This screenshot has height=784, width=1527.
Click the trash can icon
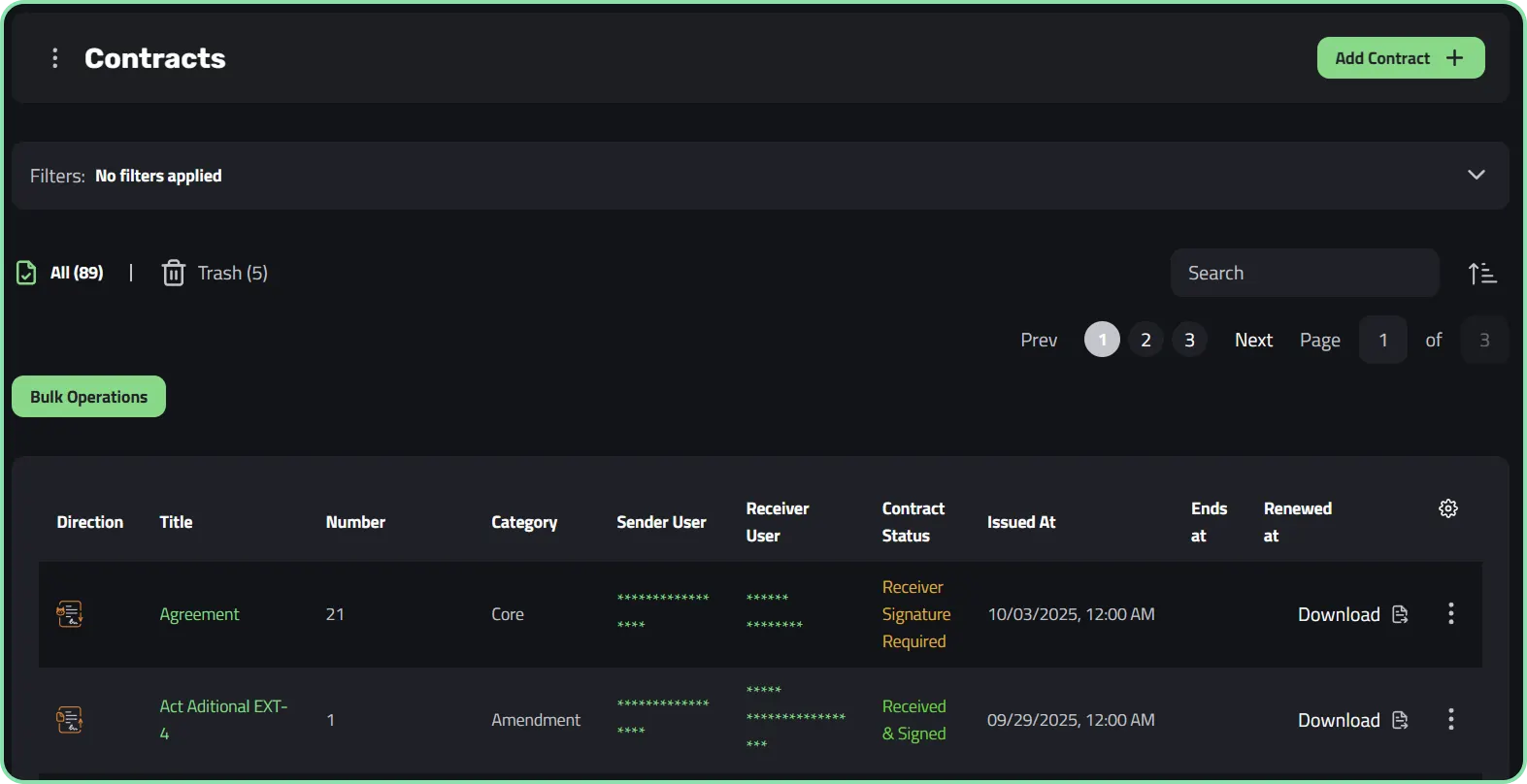(x=173, y=273)
